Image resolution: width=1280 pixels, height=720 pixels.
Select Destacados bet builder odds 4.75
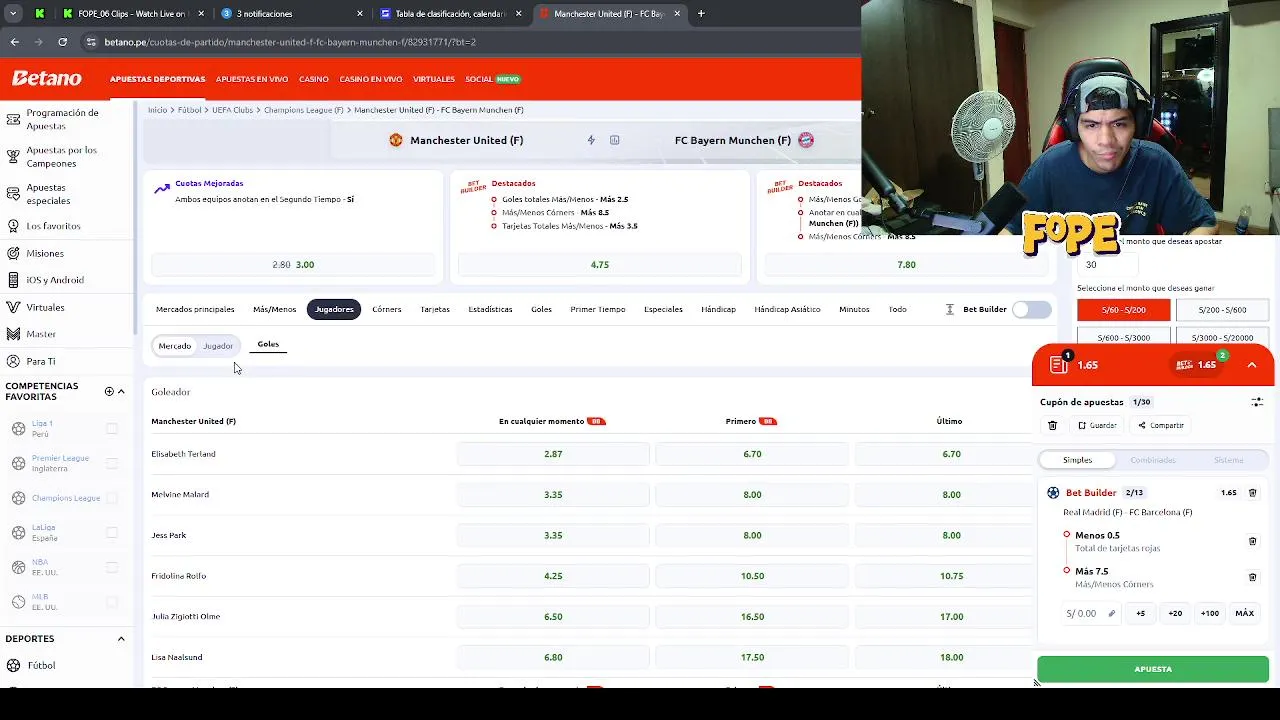pos(600,265)
